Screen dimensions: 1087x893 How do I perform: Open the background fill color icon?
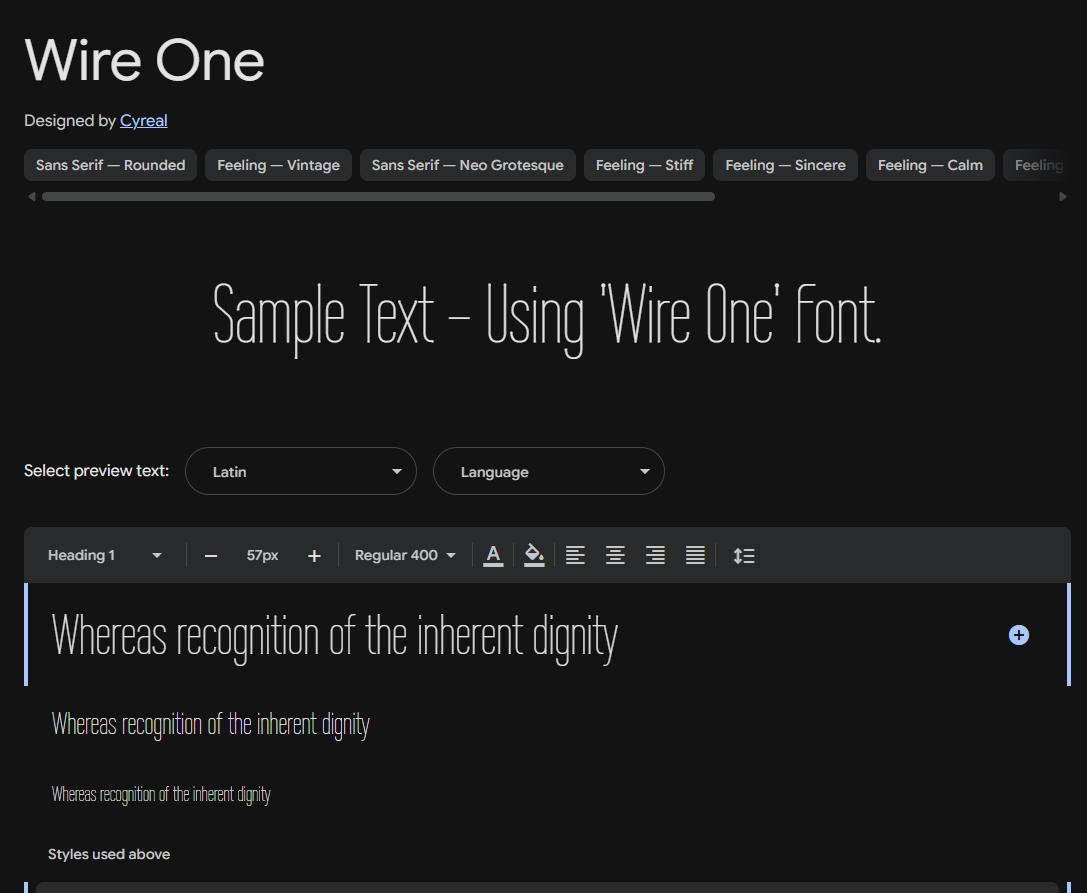click(534, 555)
